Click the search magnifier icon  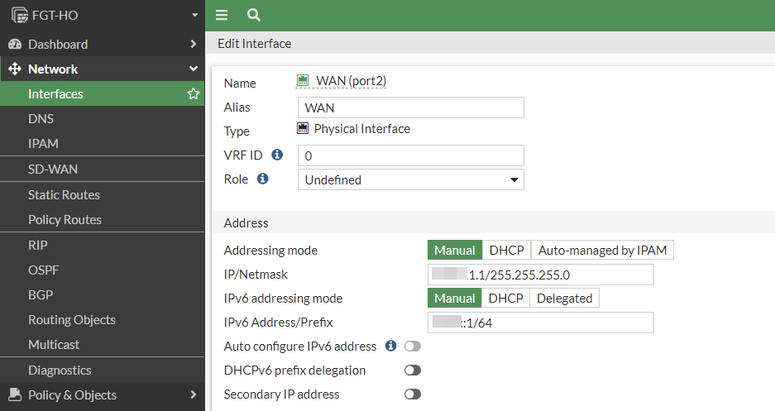coord(253,15)
